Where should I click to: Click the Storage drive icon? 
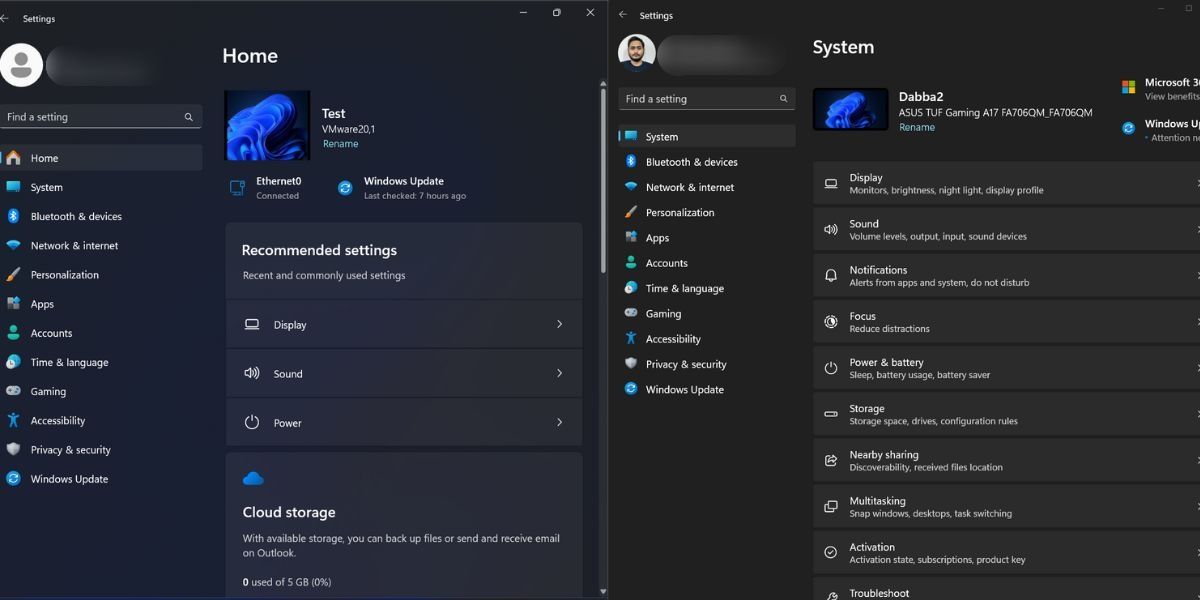830,413
